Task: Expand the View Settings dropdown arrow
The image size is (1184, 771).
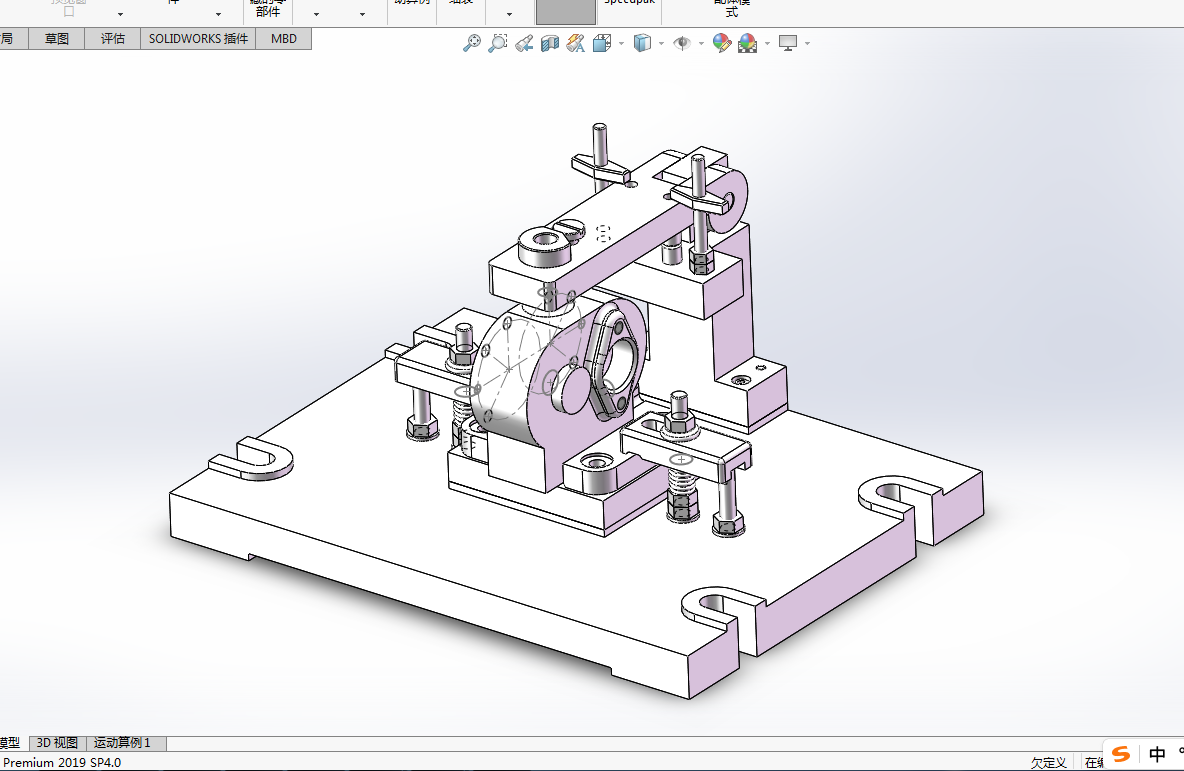Action: click(807, 44)
